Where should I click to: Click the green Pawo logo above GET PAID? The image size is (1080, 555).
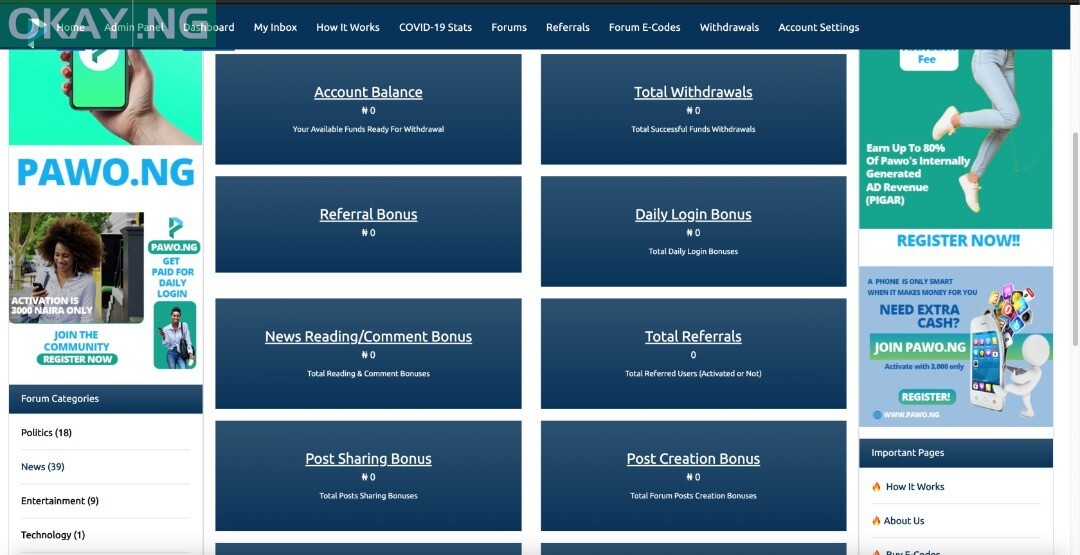pyautogui.click(x=175, y=228)
